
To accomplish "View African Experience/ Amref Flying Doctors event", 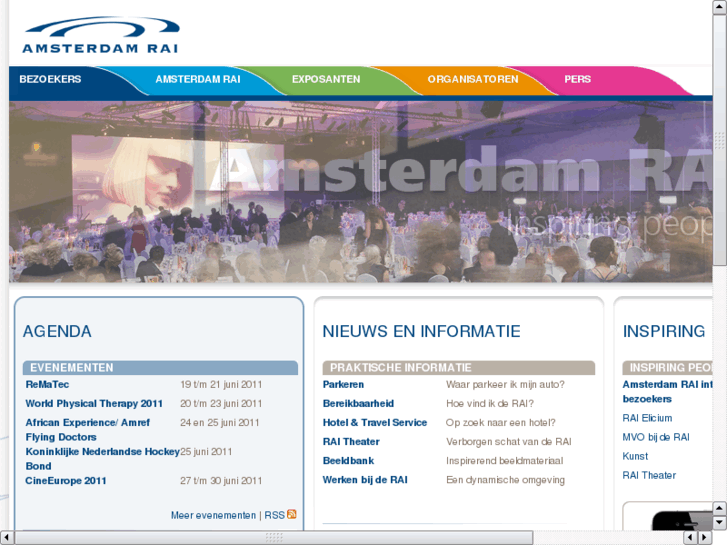I will (x=88, y=430).
